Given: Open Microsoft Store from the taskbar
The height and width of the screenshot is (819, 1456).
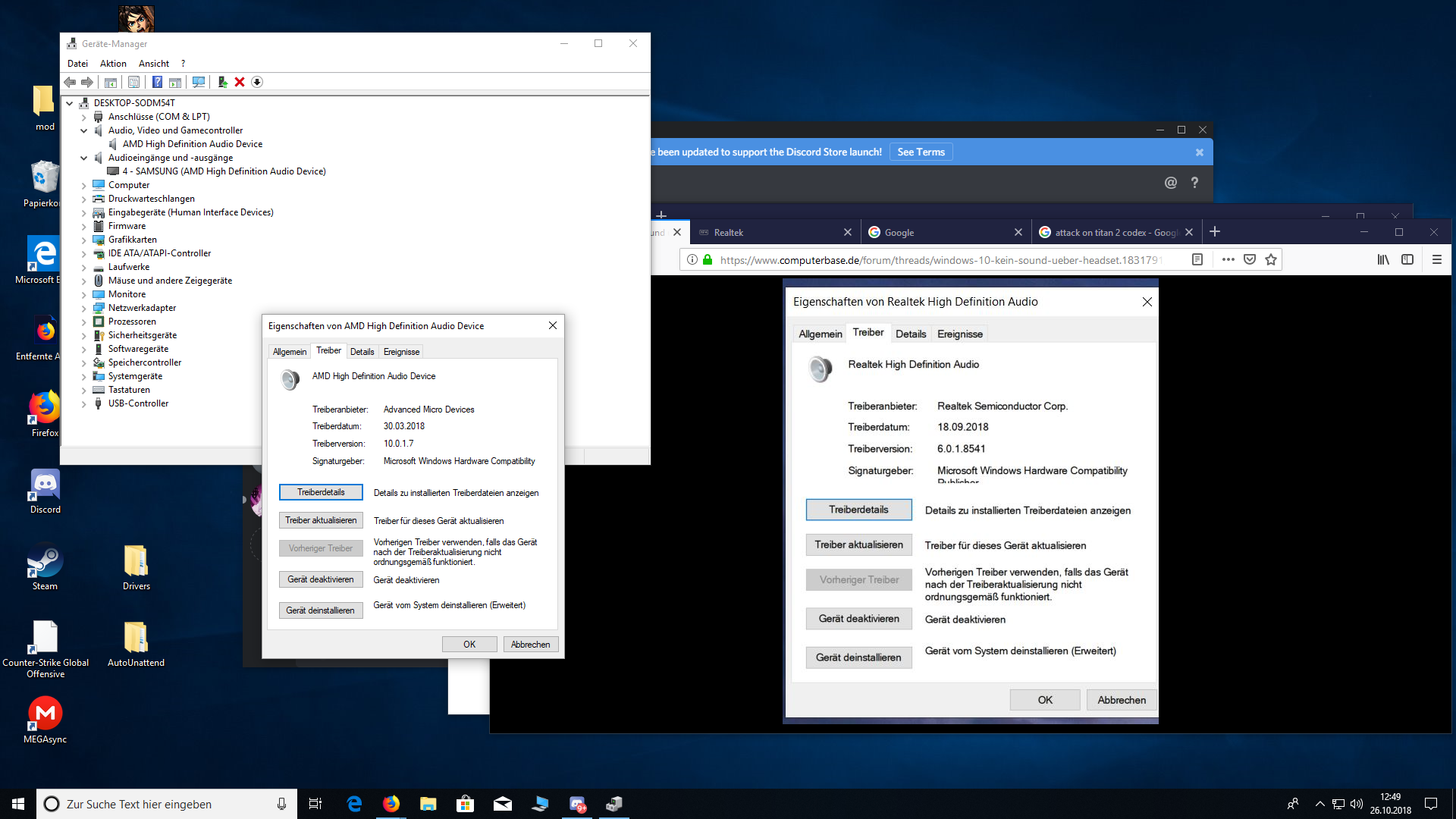Looking at the screenshot, I should tap(466, 804).
